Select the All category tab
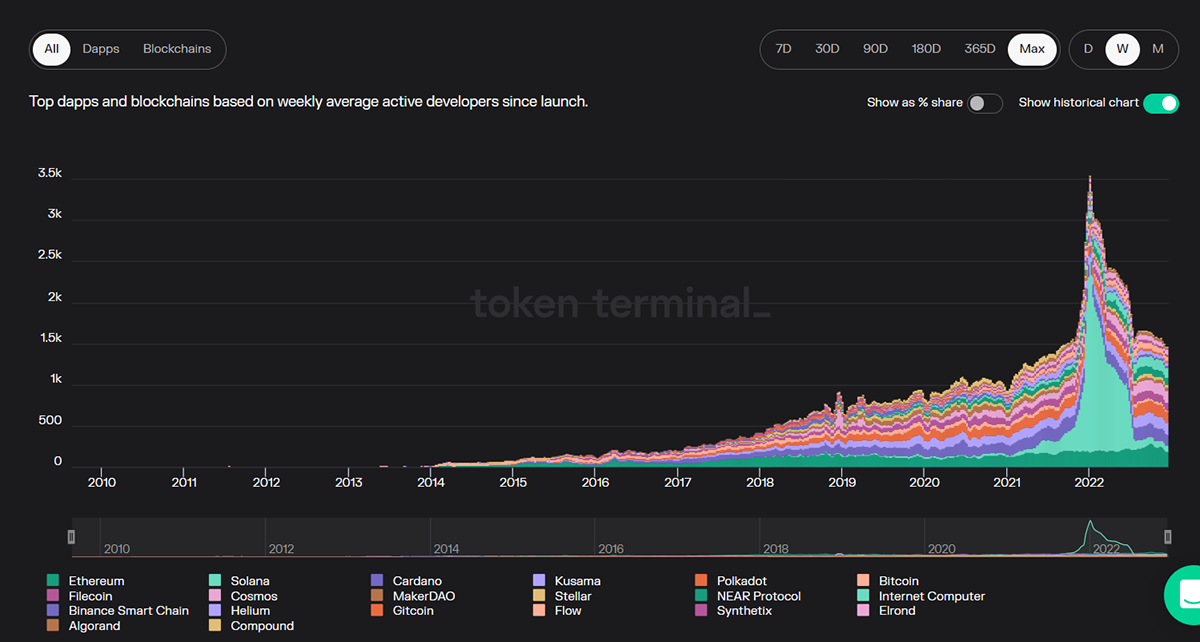The width and height of the screenshot is (1200, 642). 51,49
